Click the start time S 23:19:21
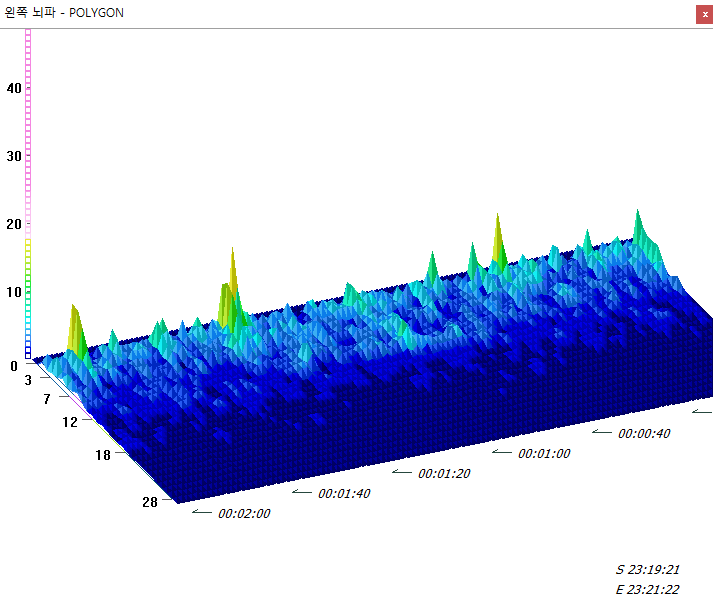Viewport: 713px width, 595px height. pyautogui.click(x=647, y=569)
